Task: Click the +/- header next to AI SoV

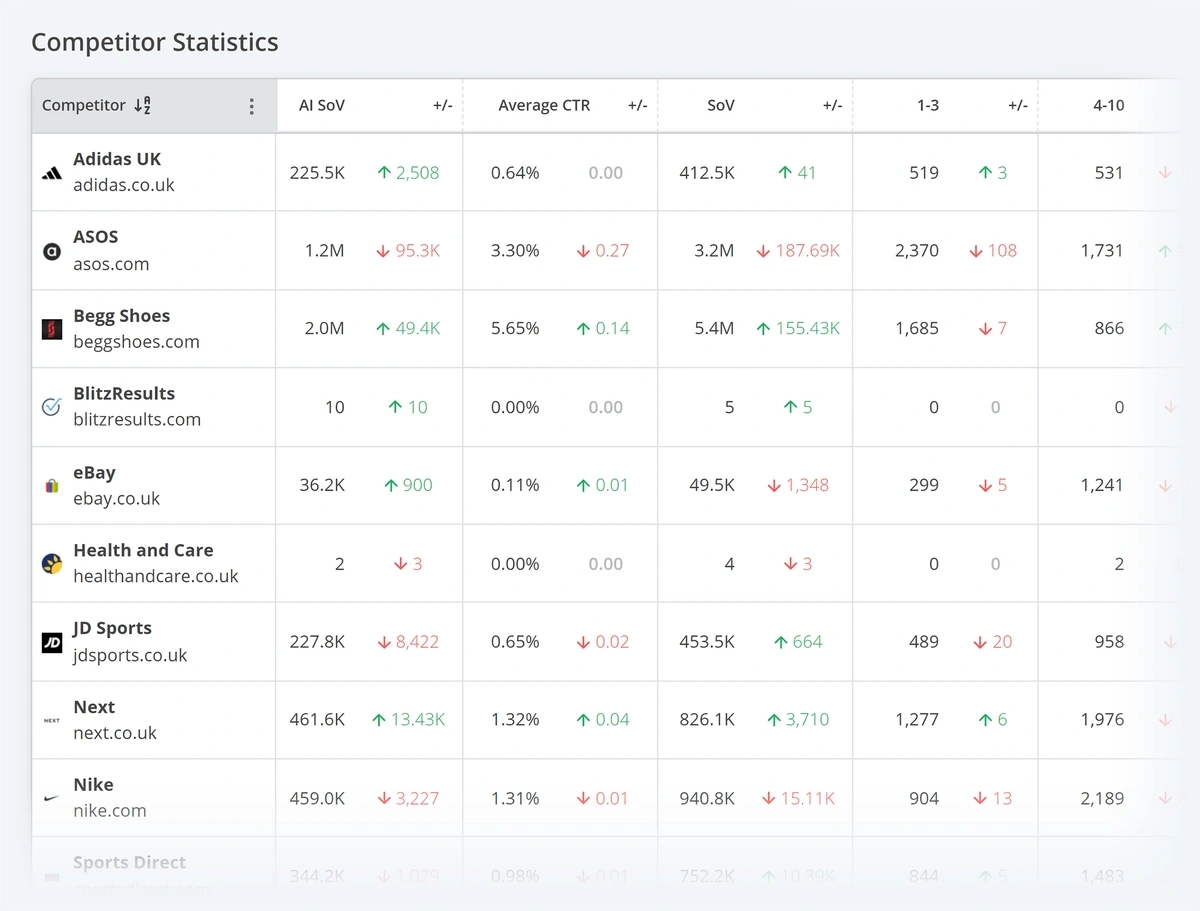Action: 442,105
